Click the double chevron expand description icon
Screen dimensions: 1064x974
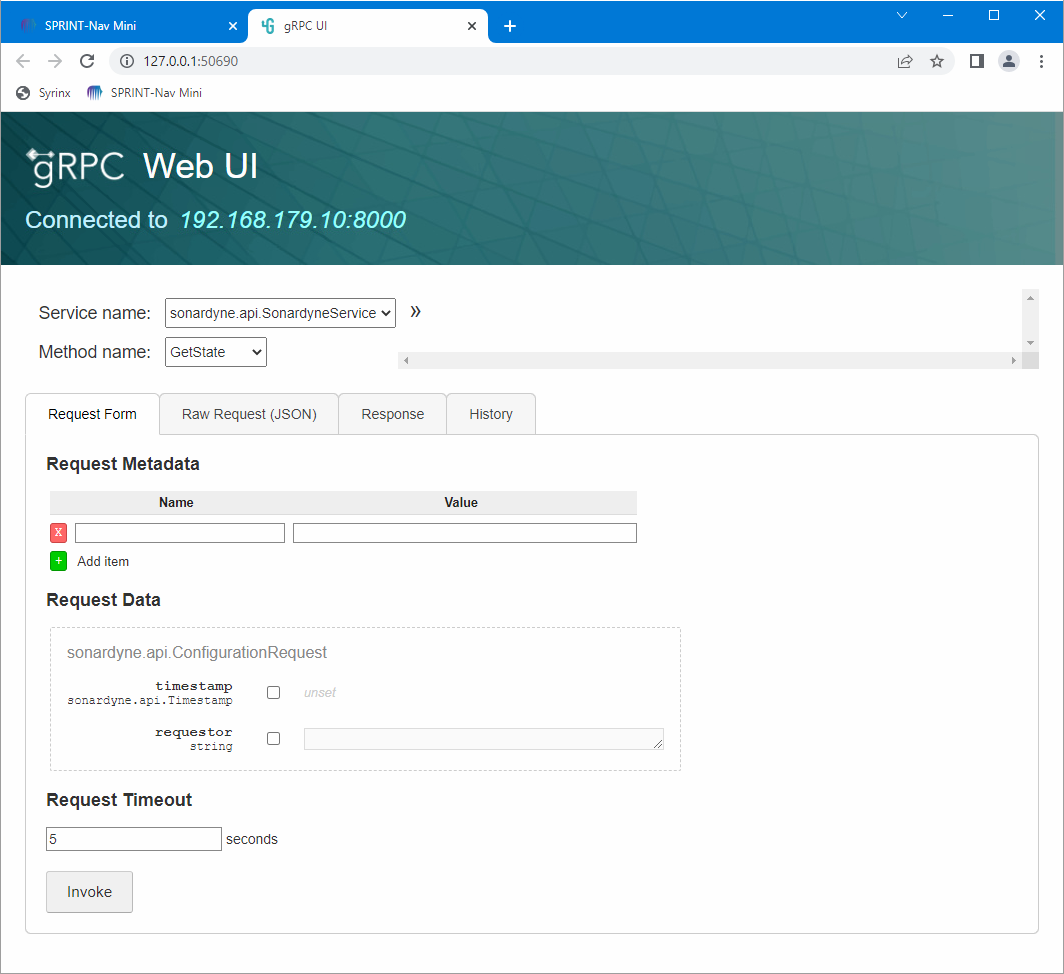(x=416, y=312)
